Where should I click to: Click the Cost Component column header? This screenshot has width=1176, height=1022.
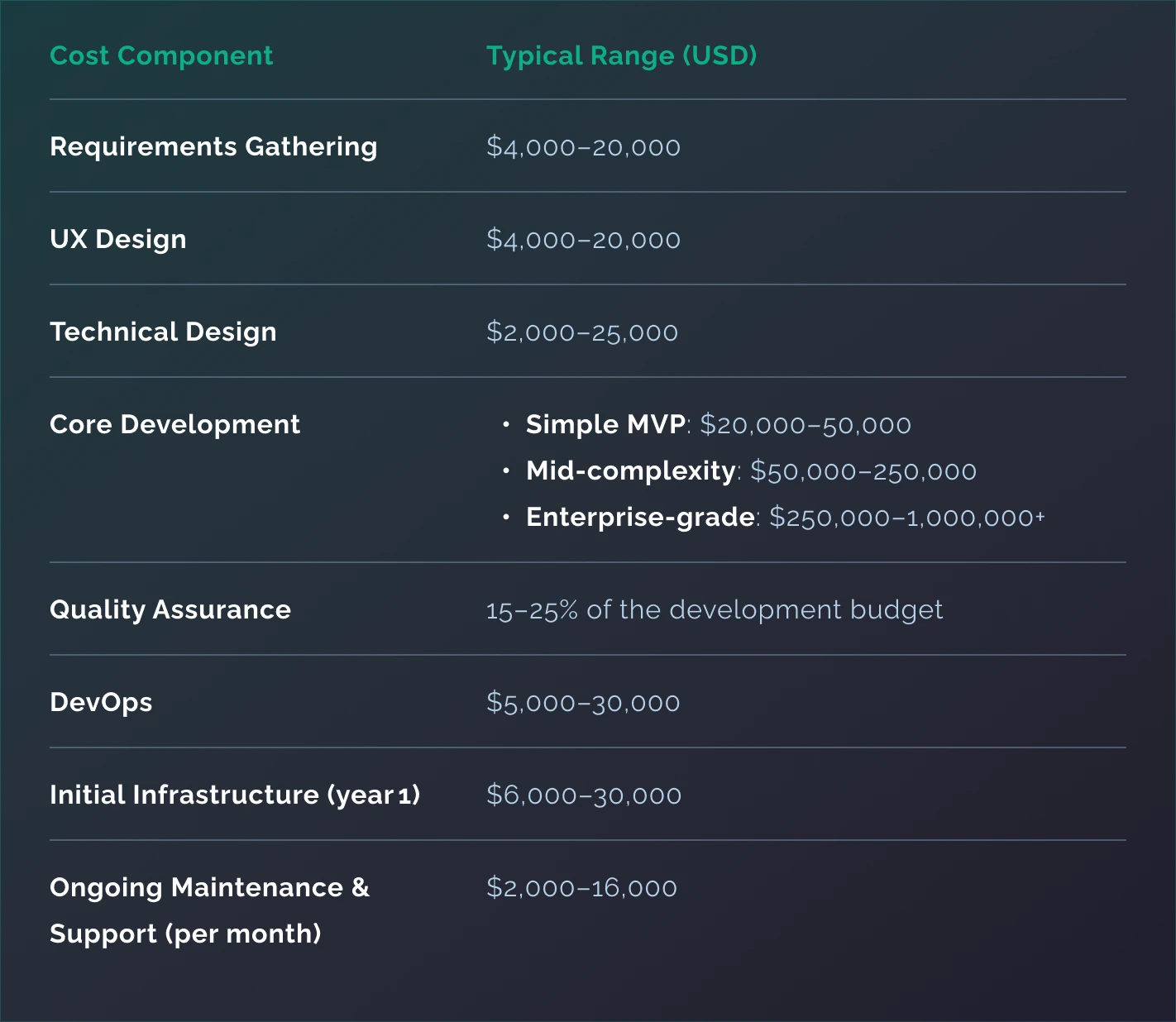[161, 55]
